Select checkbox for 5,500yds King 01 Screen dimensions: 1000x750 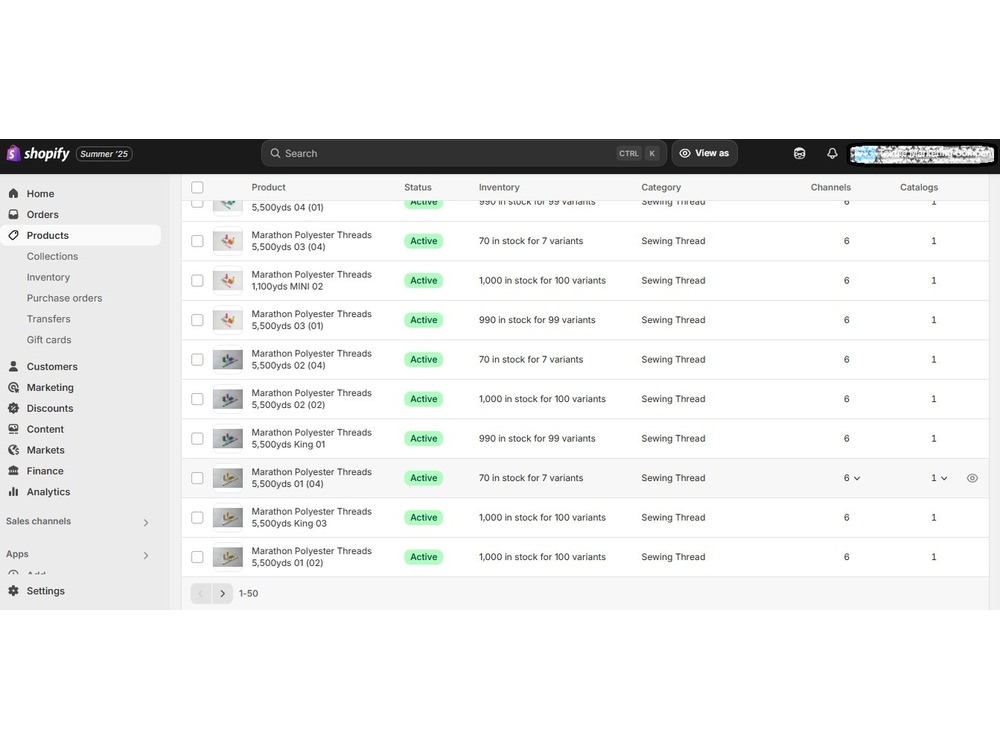pos(197,439)
